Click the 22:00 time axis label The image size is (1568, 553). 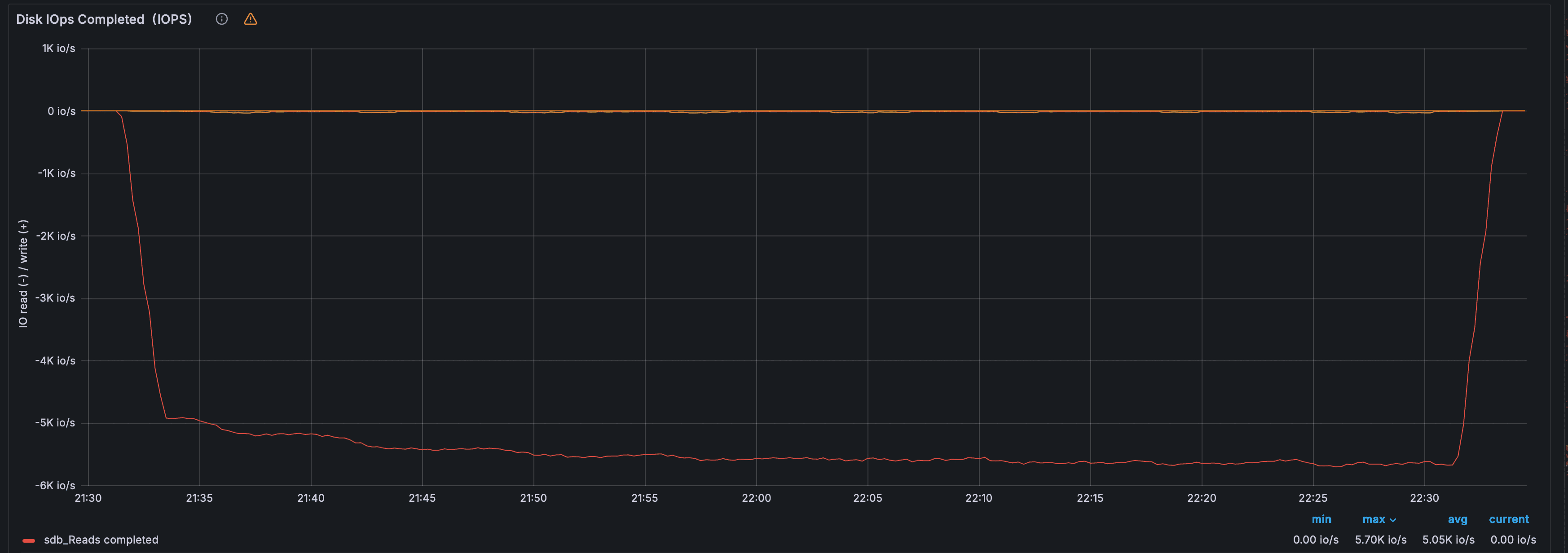[x=756, y=498]
